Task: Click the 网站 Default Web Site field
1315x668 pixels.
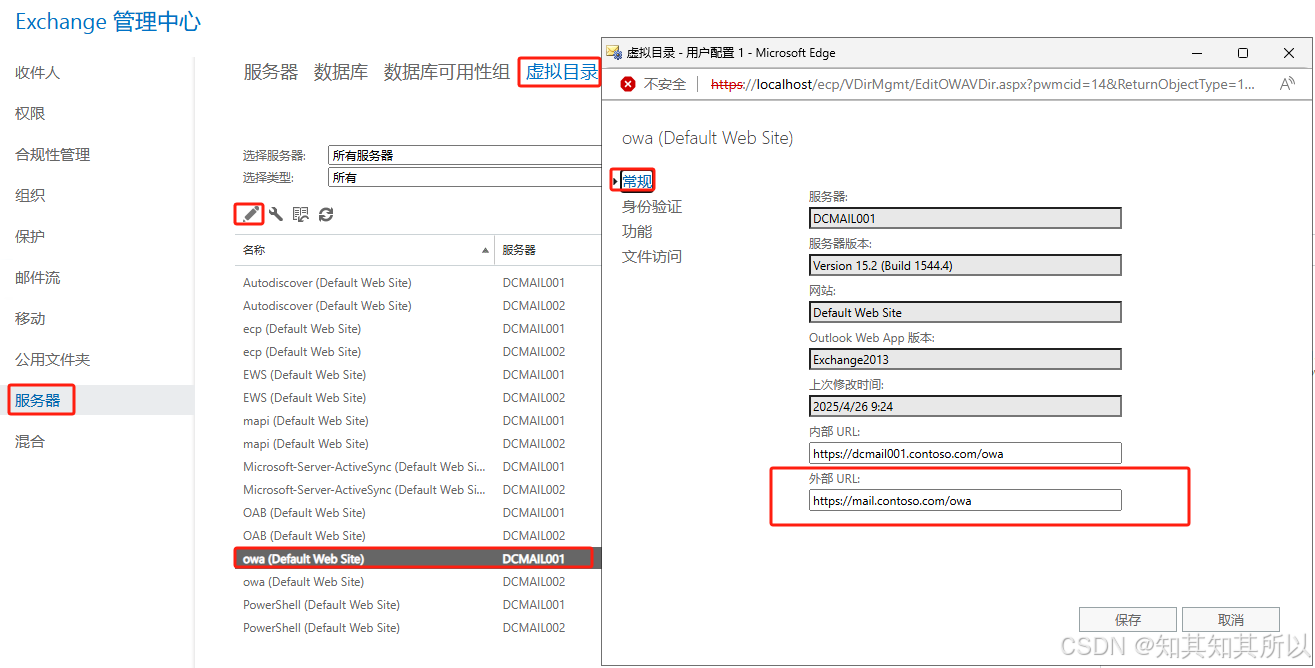Action: pyautogui.click(x=965, y=312)
